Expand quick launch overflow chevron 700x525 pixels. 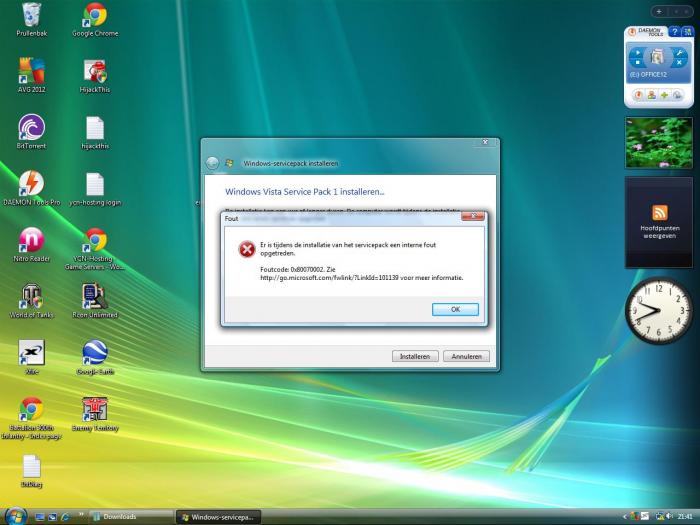coord(81,514)
